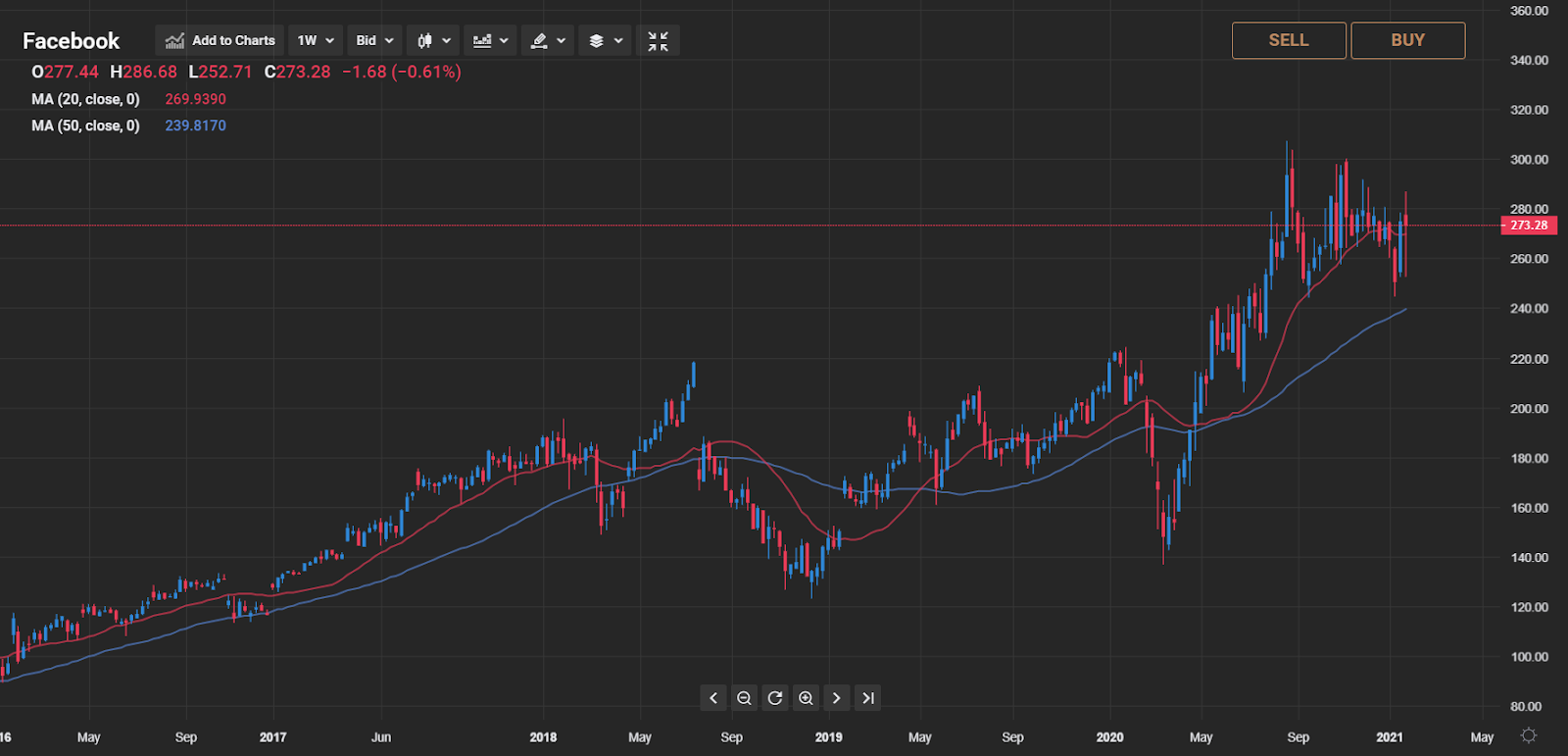
Task: Click the 340.00 price axis label
Action: (x=1529, y=60)
